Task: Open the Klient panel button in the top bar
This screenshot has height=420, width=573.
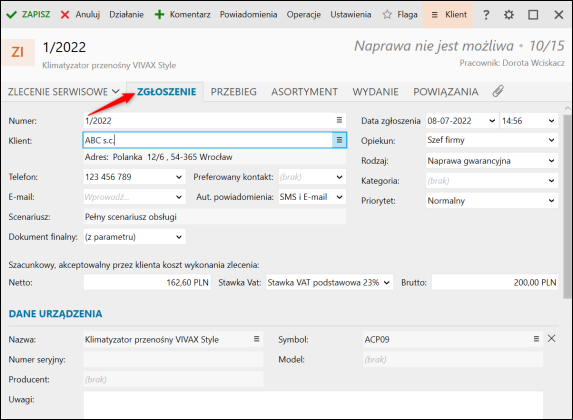Action: [448, 15]
